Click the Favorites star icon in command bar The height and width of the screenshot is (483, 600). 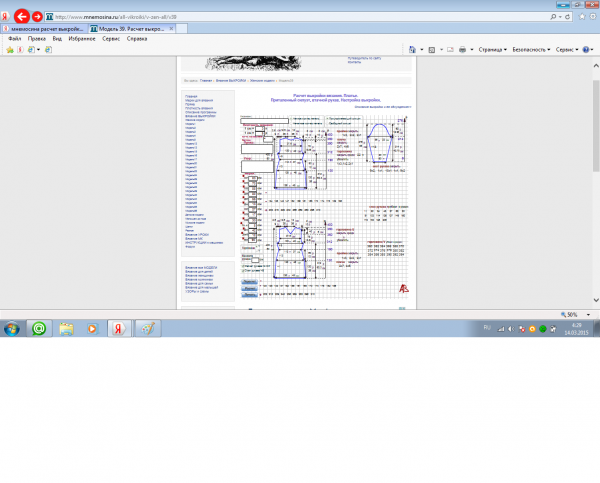pyautogui.click(x=9, y=48)
